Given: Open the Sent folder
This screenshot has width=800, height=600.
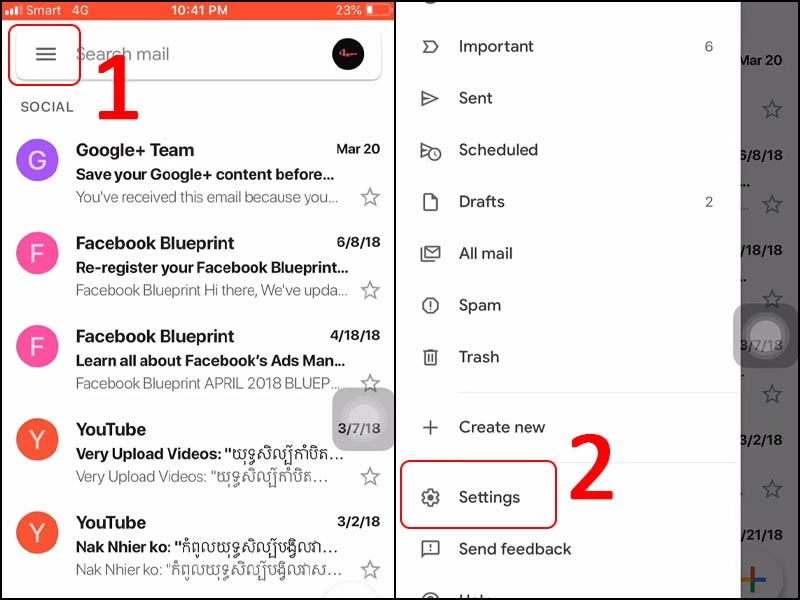Looking at the screenshot, I should [475, 98].
